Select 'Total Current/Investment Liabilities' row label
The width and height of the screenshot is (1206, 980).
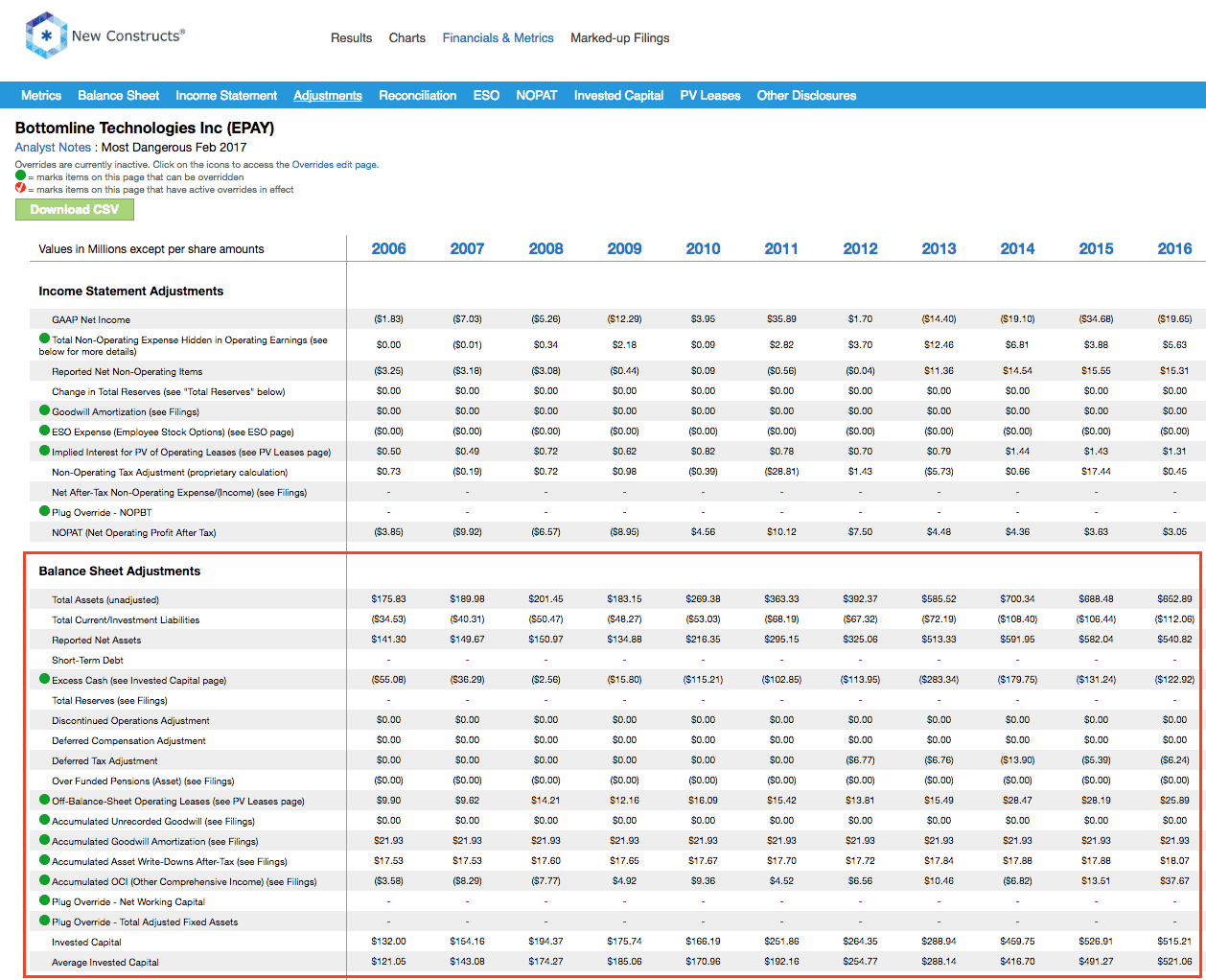[126, 620]
